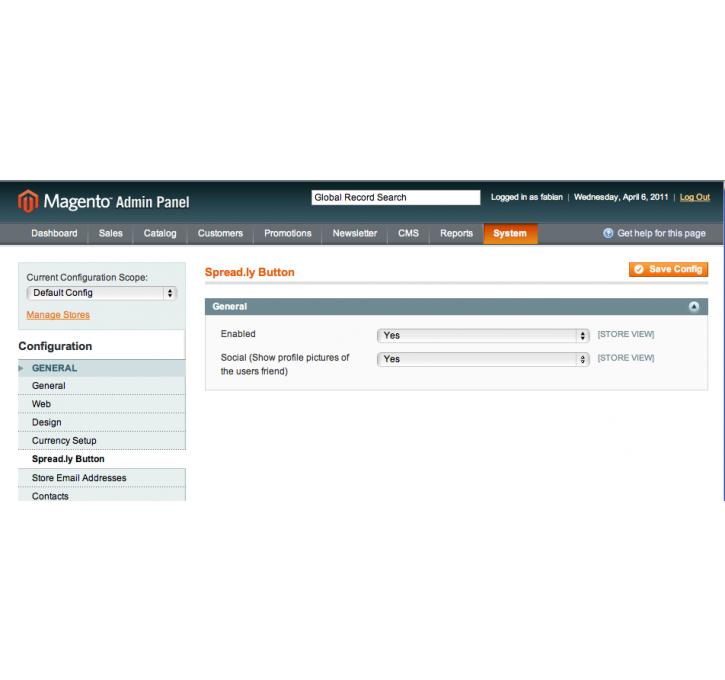Click STORE VIEW text beside Social
Screen dimensions: 725x680
point(626,358)
